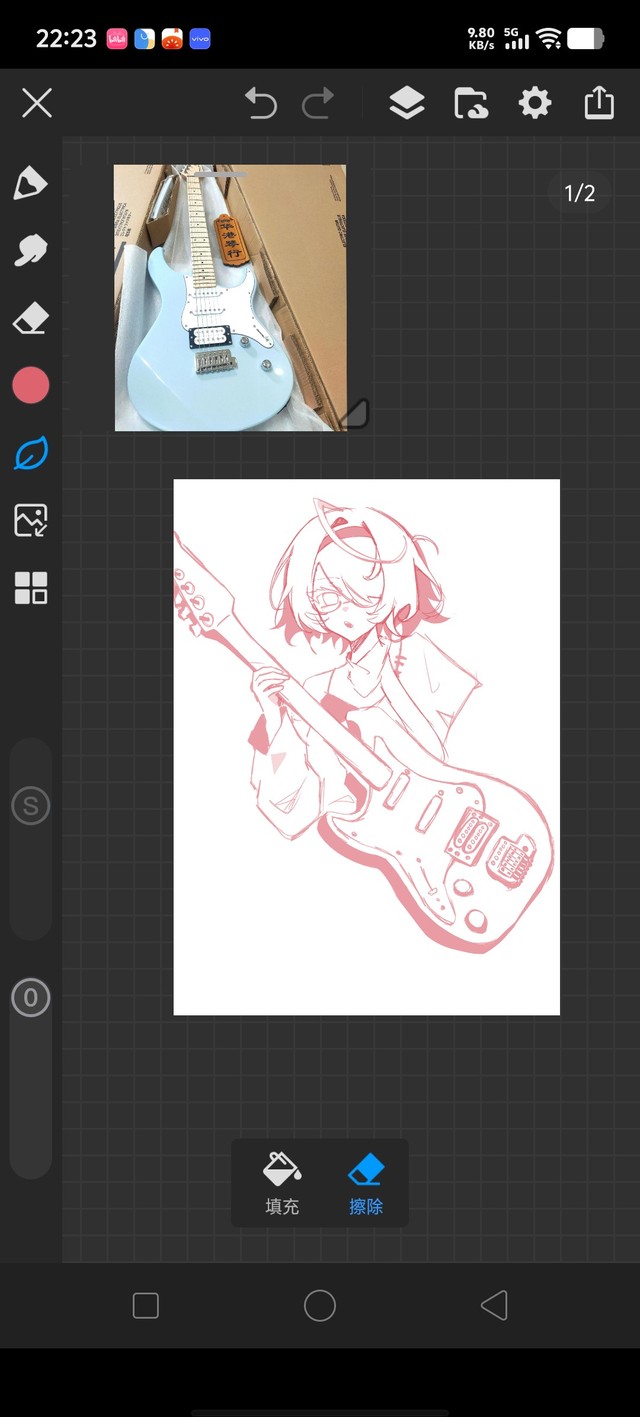Tap the share export icon
This screenshot has width=640, height=1417.
(599, 103)
